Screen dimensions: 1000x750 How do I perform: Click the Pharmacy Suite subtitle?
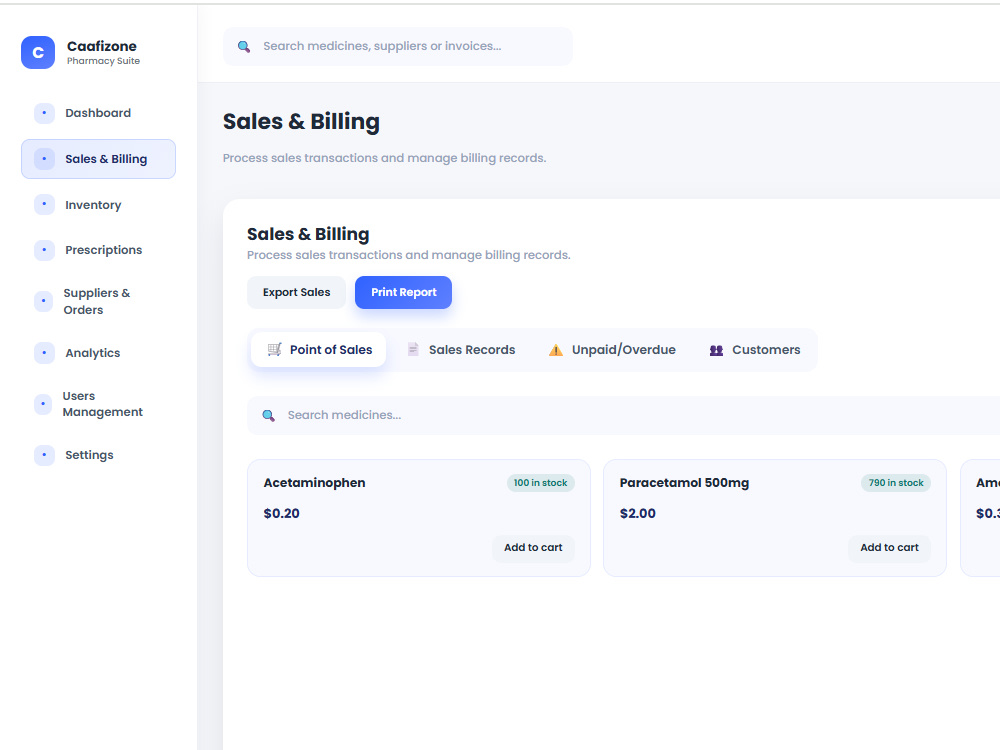point(103,61)
